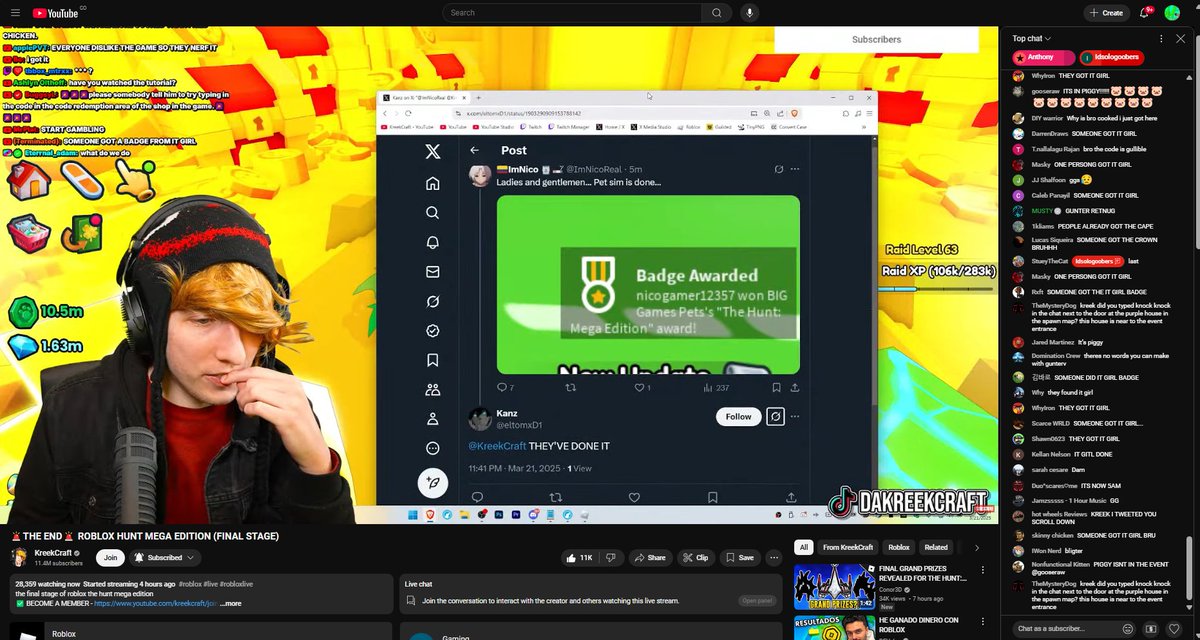Click the Share button
The image size is (1200, 640).
pyautogui.click(x=650, y=557)
